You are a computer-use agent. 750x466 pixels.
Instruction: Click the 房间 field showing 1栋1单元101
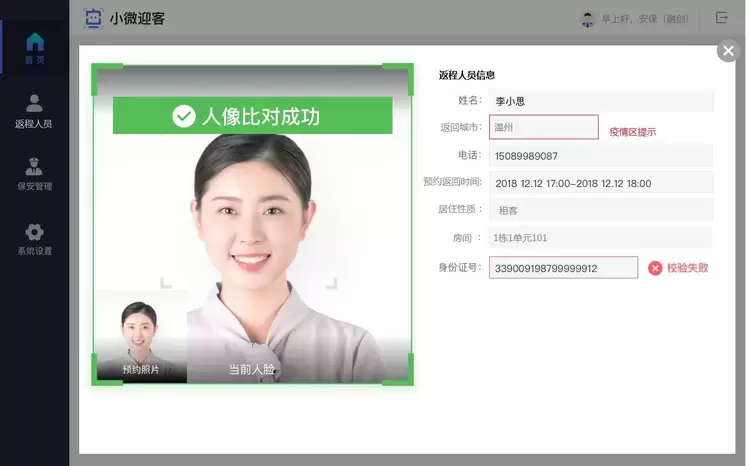tap(600, 238)
